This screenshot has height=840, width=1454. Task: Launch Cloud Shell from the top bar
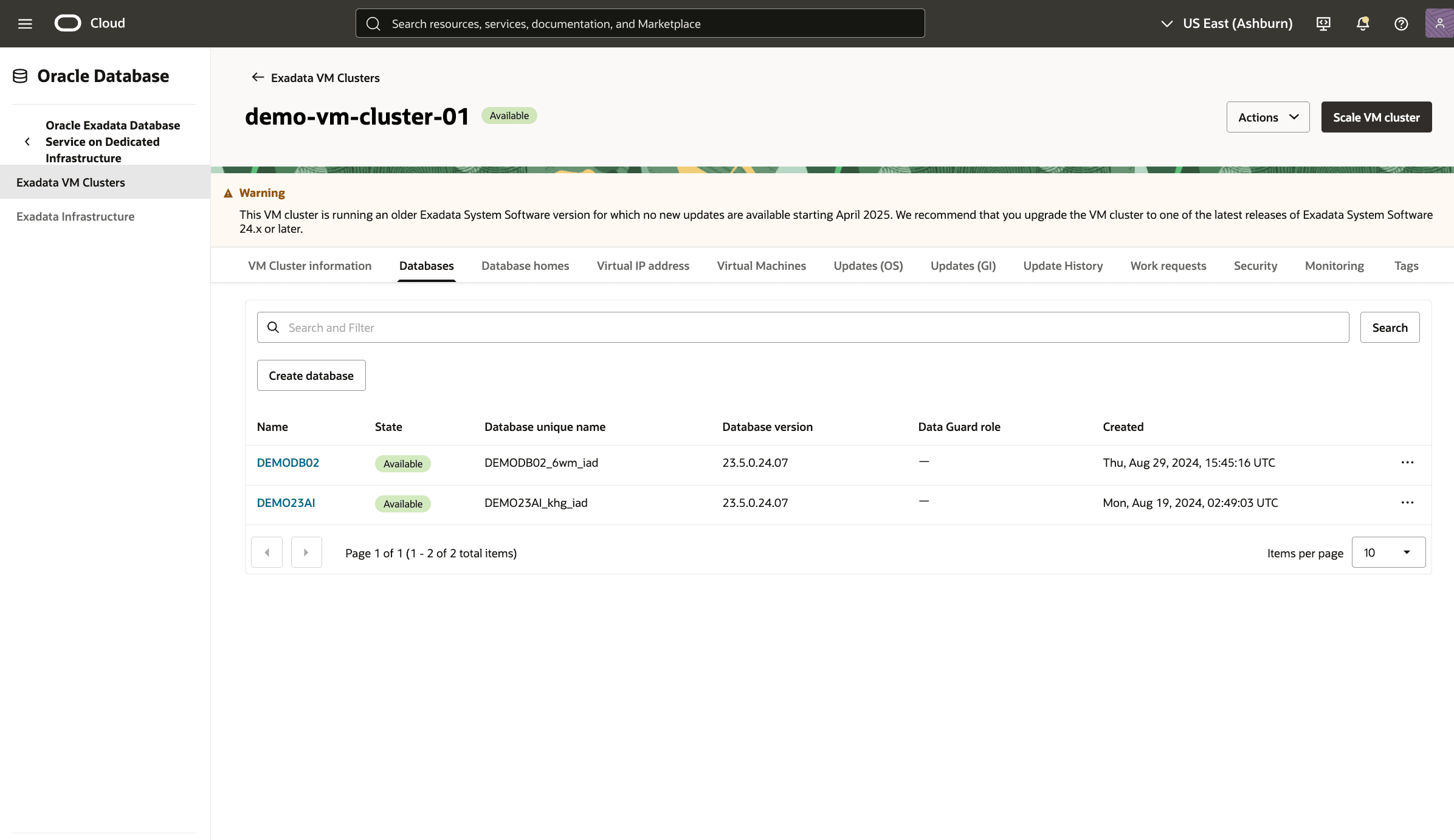(x=1323, y=23)
